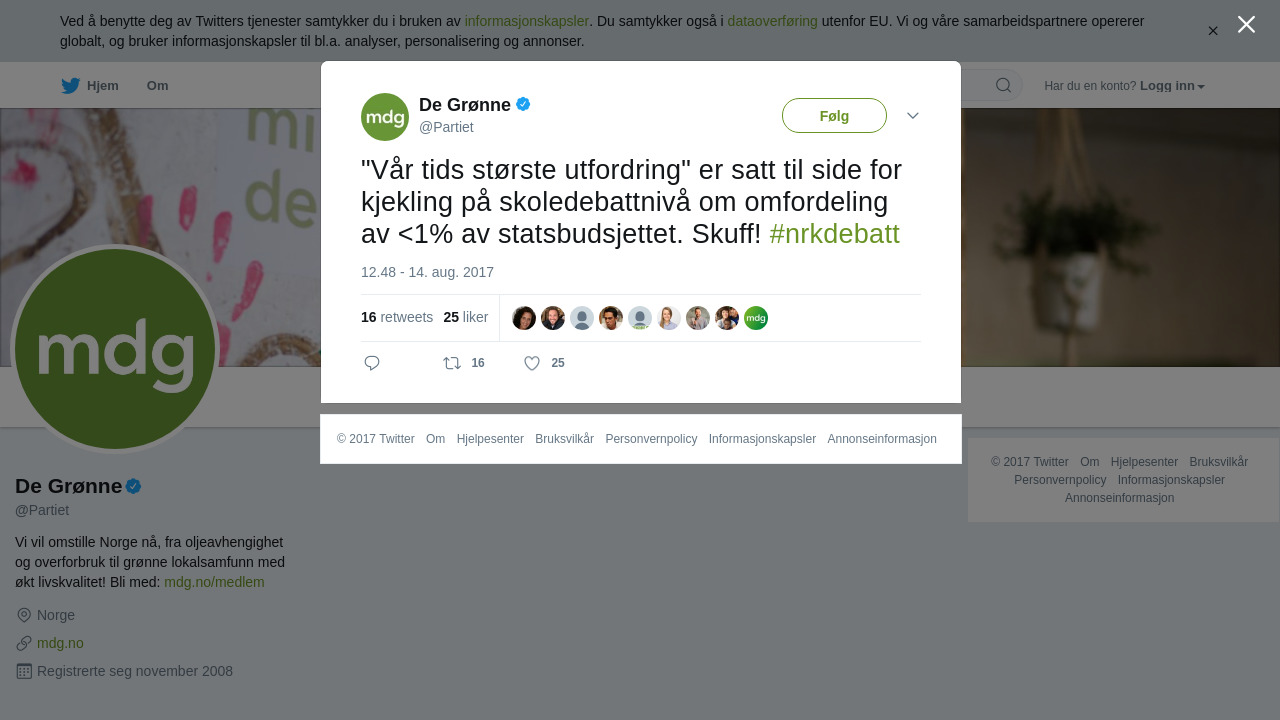The width and height of the screenshot is (1280, 720).
Task: View the 25 liker list
Action: (x=466, y=317)
